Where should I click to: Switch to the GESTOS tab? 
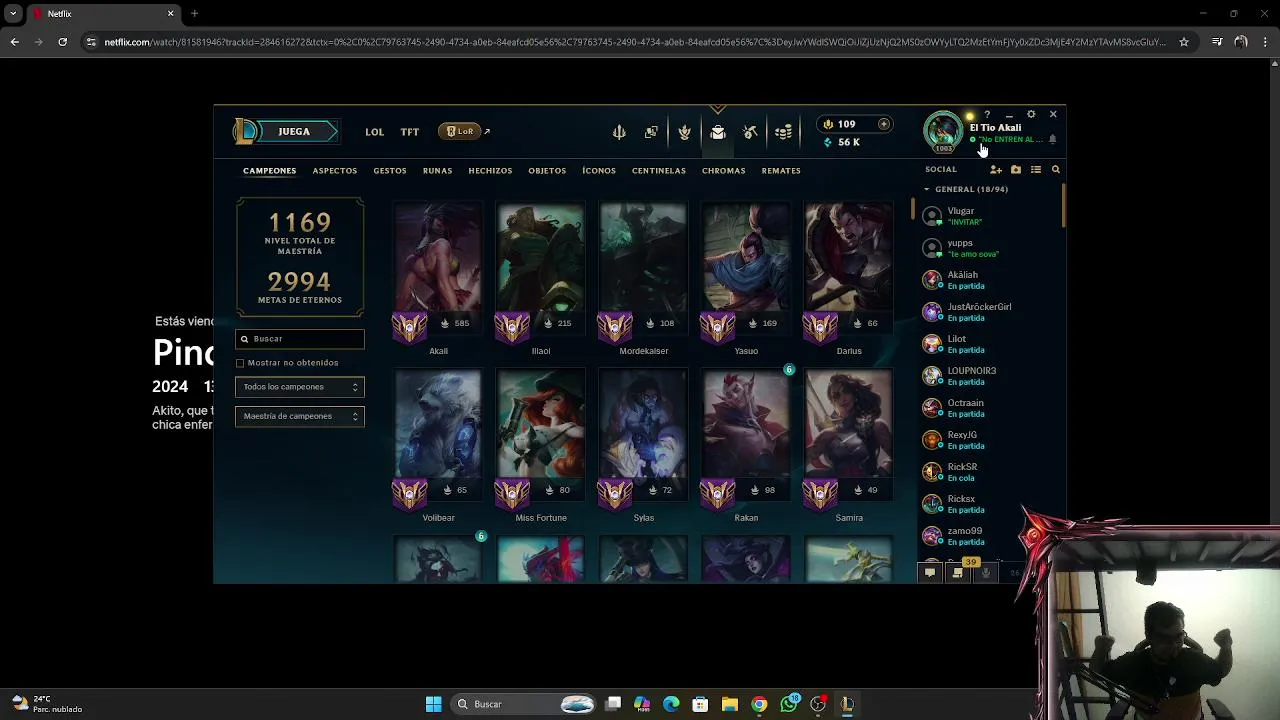(x=390, y=171)
